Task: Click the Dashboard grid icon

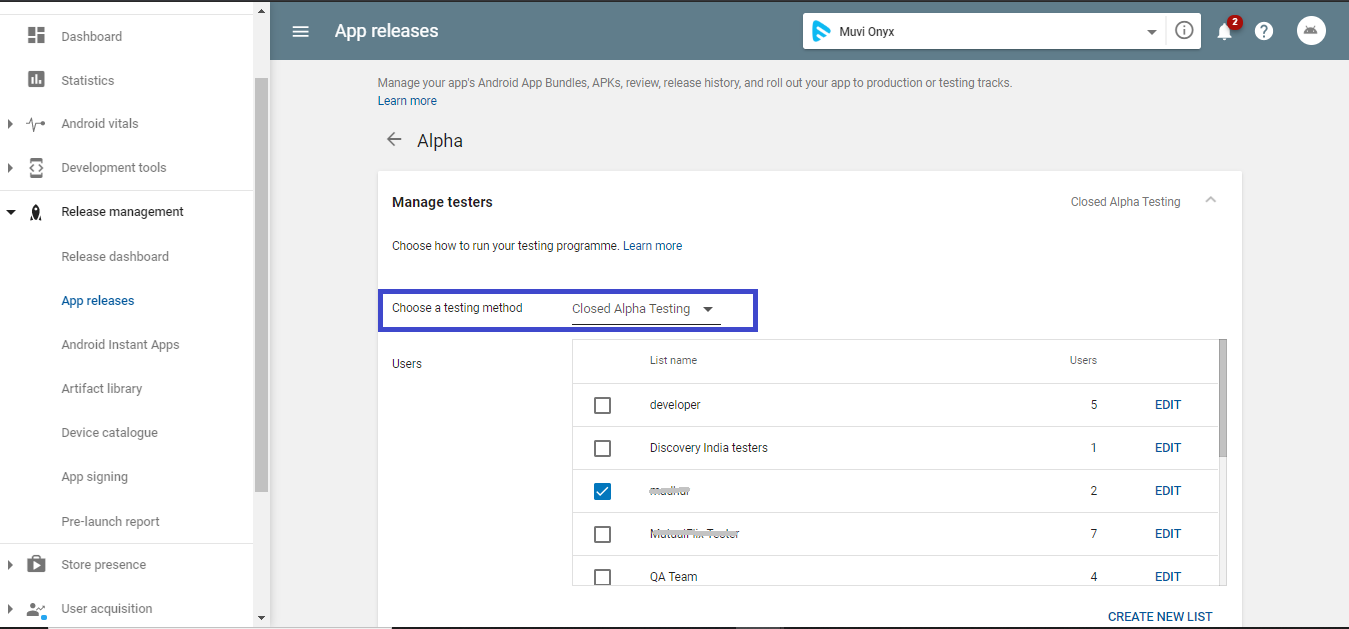Action: click(x=36, y=36)
